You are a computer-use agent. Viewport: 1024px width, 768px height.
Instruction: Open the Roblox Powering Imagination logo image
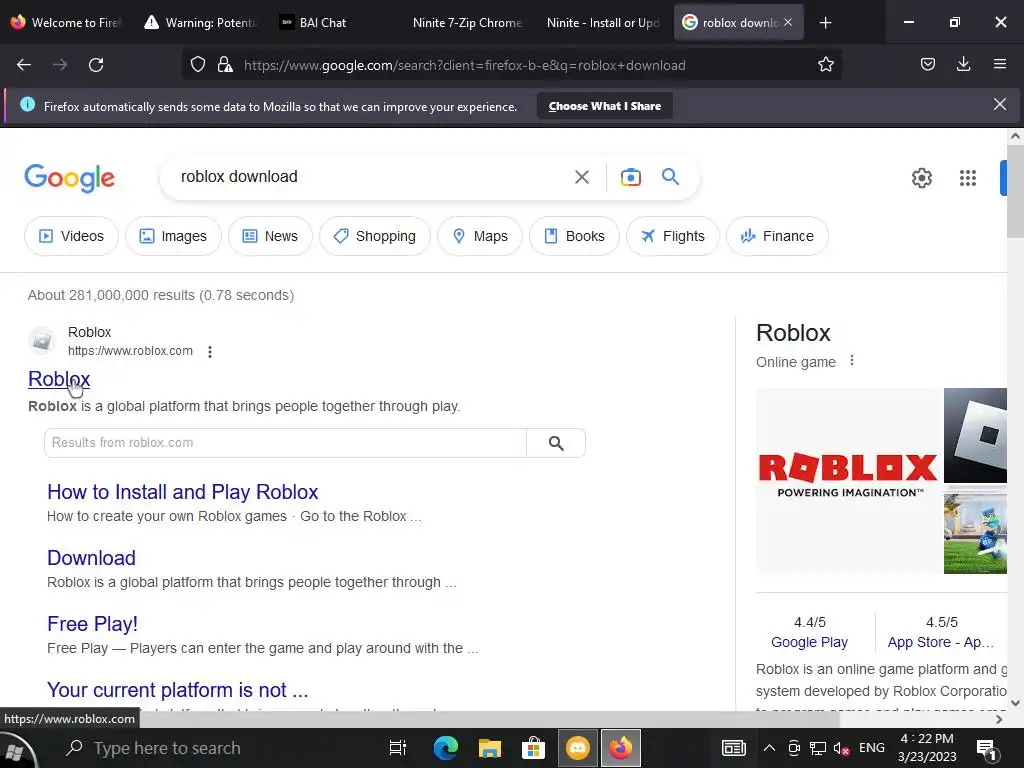point(848,481)
